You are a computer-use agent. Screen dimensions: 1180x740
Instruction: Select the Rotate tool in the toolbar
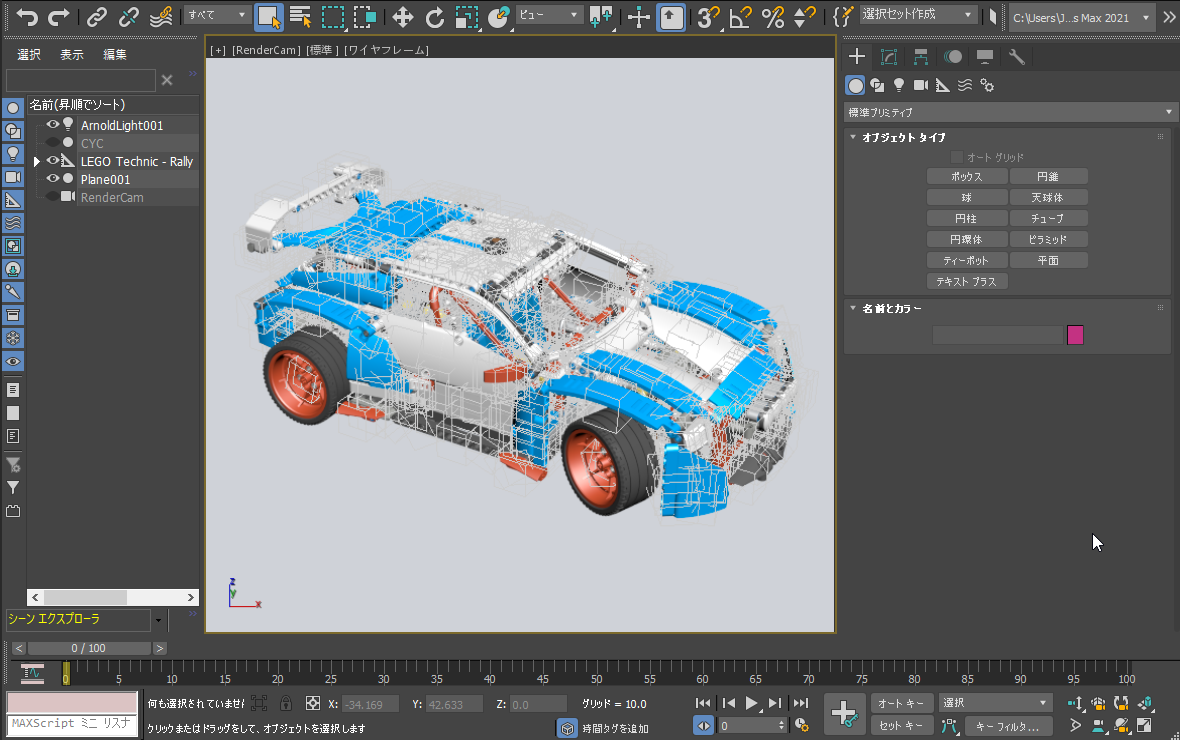434,17
